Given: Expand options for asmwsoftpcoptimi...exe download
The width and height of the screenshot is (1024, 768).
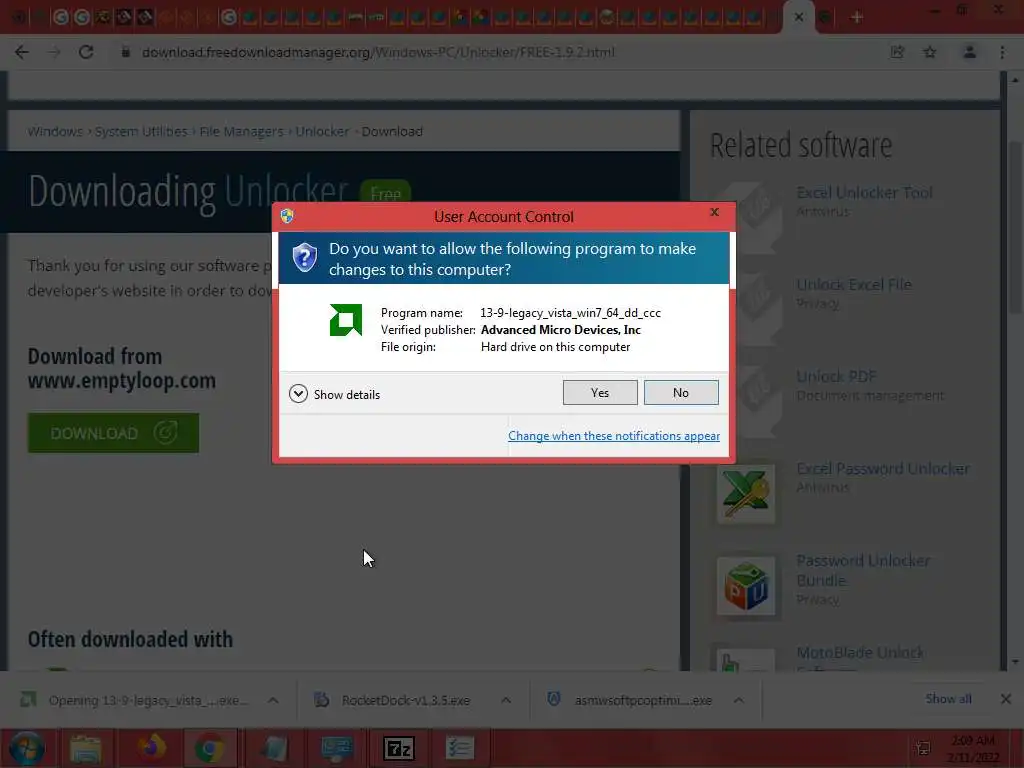Looking at the screenshot, I should pos(739,700).
